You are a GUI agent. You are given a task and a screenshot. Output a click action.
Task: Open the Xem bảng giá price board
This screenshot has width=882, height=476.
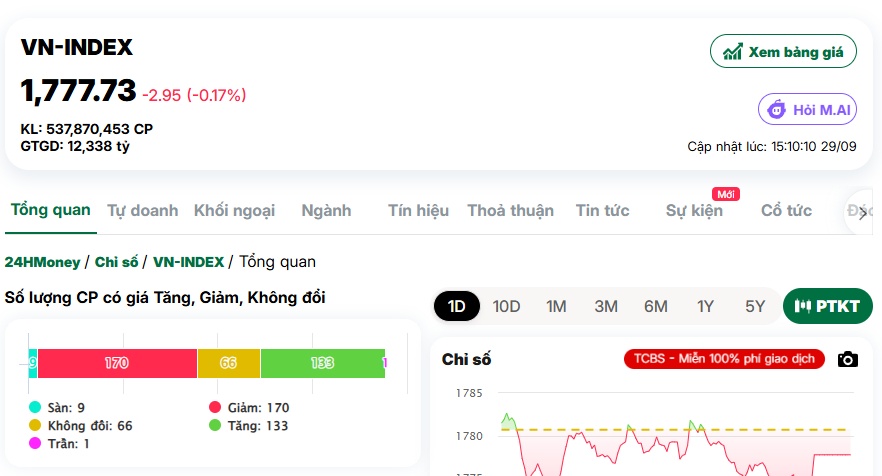point(783,52)
